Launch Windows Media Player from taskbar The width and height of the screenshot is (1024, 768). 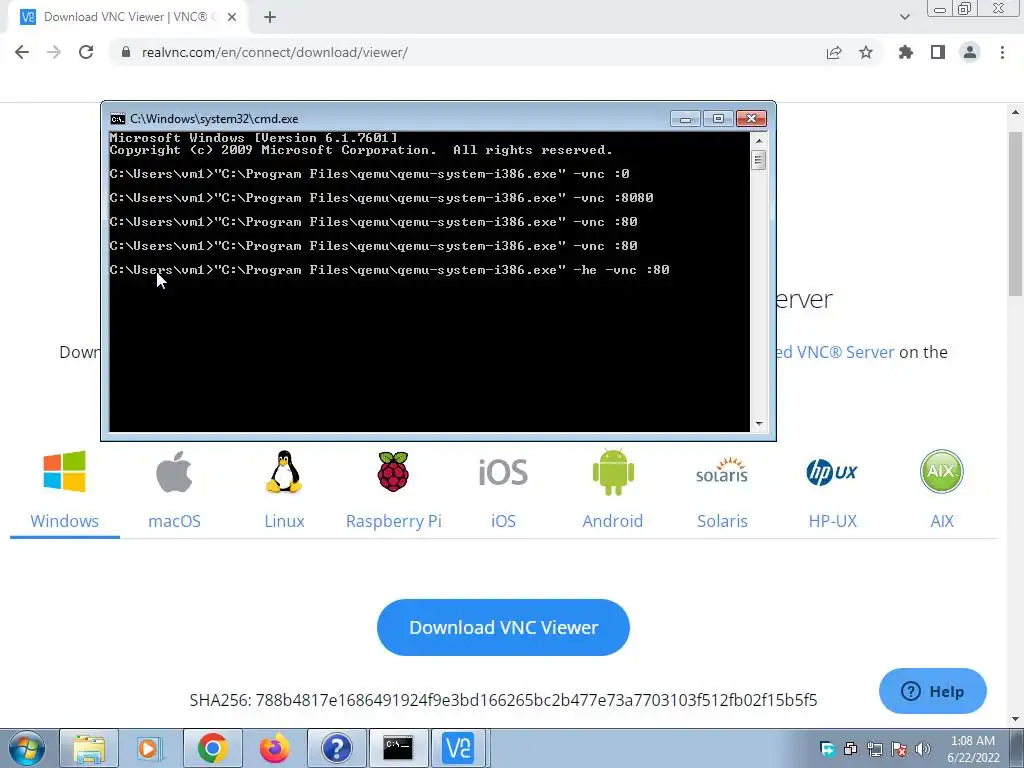(148, 748)
